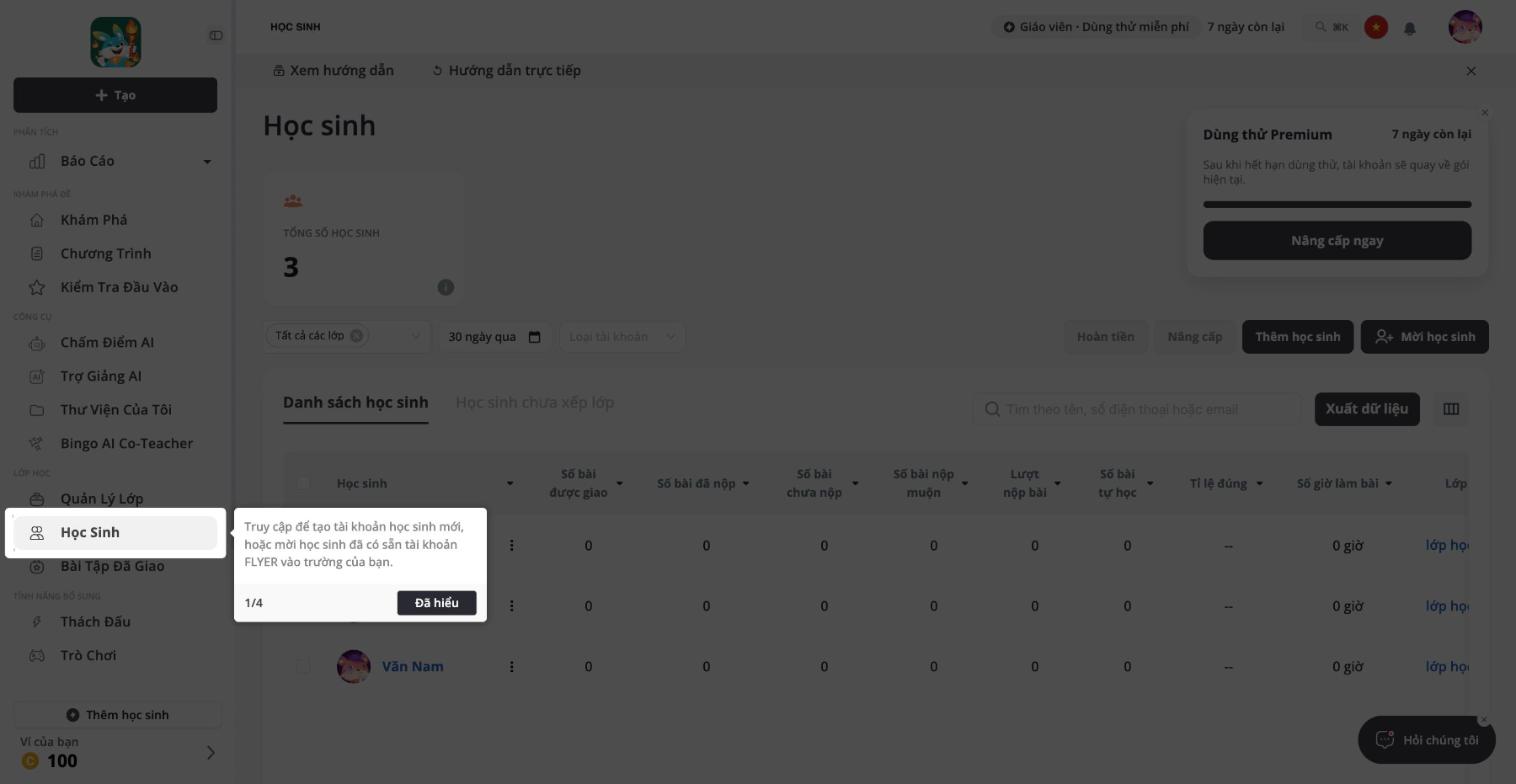Screen dimensions: 1516x784
Task: Close the Premium trial card
Action: click(1485, 113)
